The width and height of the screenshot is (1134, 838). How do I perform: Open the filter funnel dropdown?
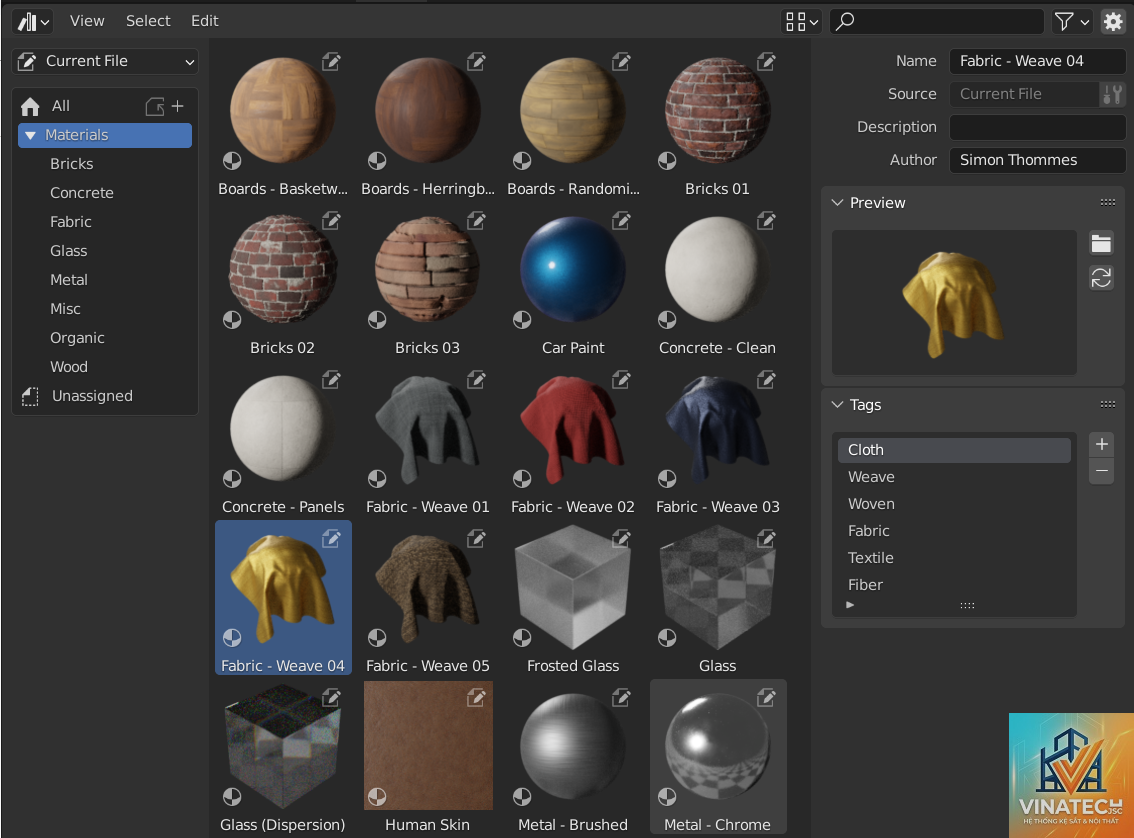[x=1071, y=22]
